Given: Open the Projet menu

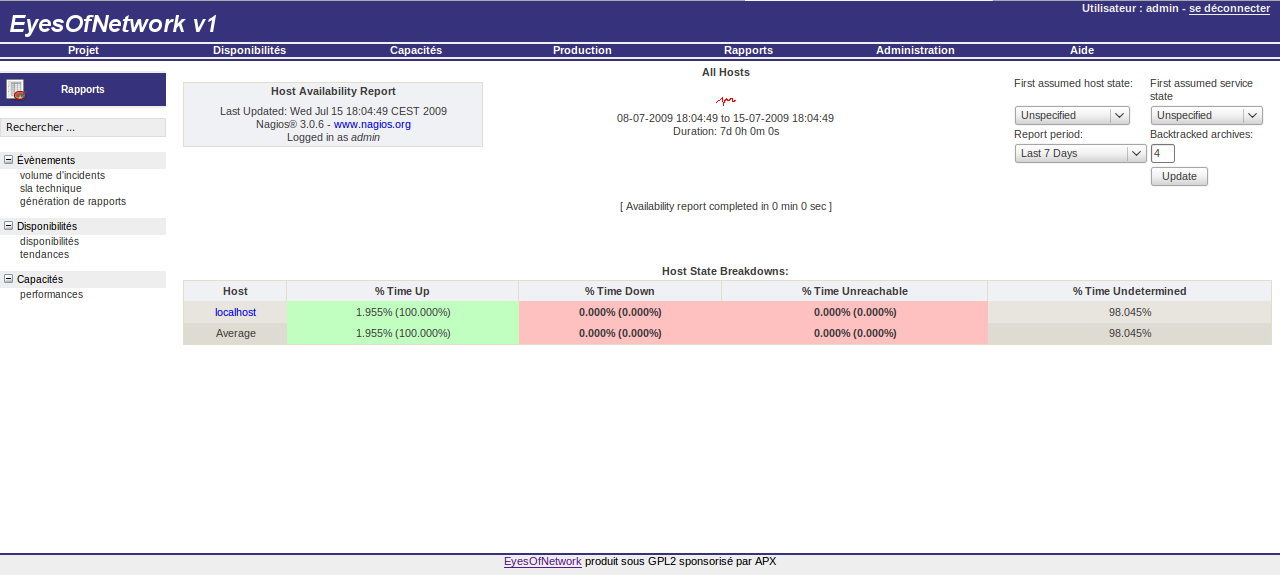Looking at the screenshot, I should [x=83, y=50].
